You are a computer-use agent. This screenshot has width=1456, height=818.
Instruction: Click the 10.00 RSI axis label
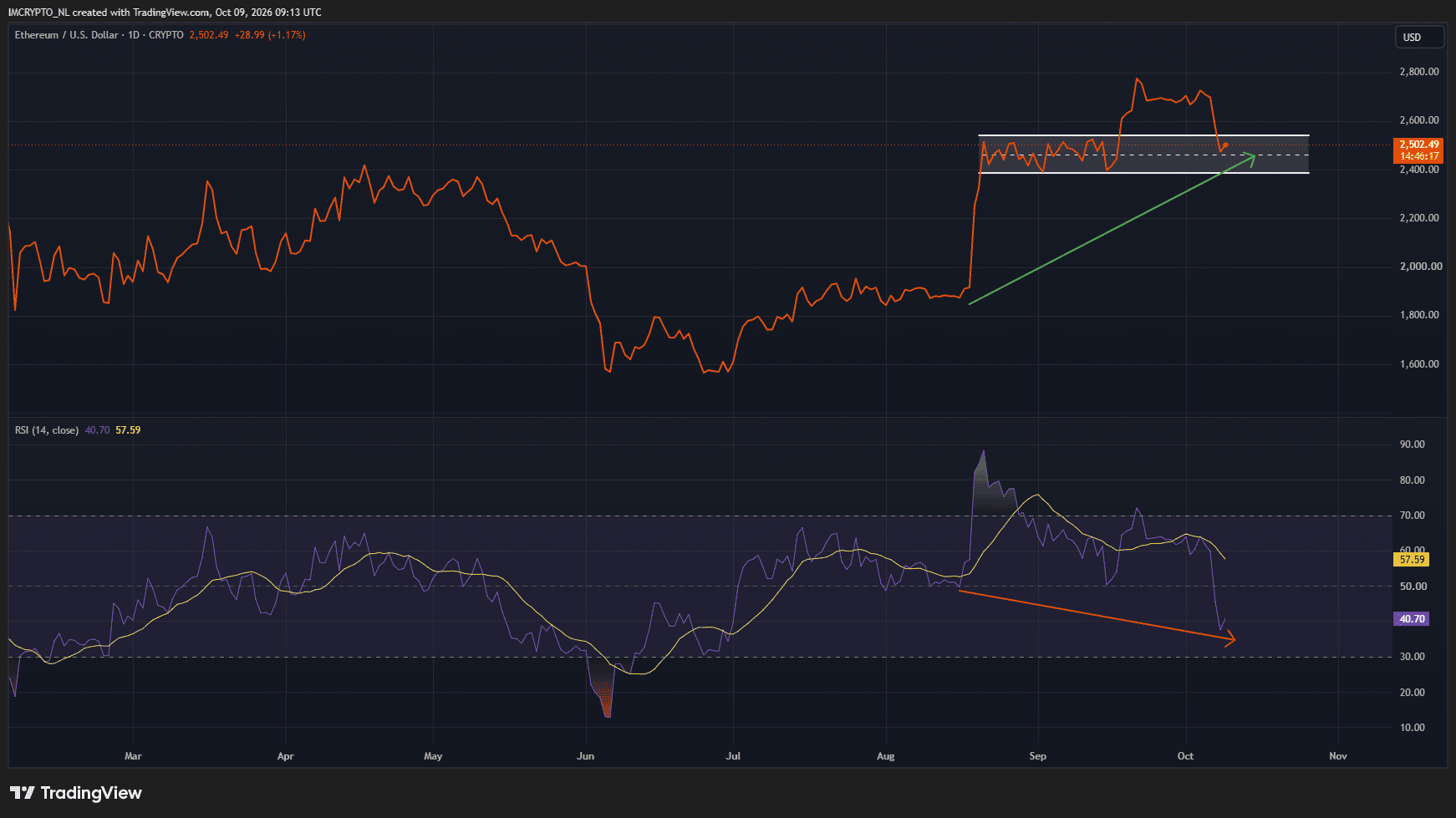[x=1413, y=728]
